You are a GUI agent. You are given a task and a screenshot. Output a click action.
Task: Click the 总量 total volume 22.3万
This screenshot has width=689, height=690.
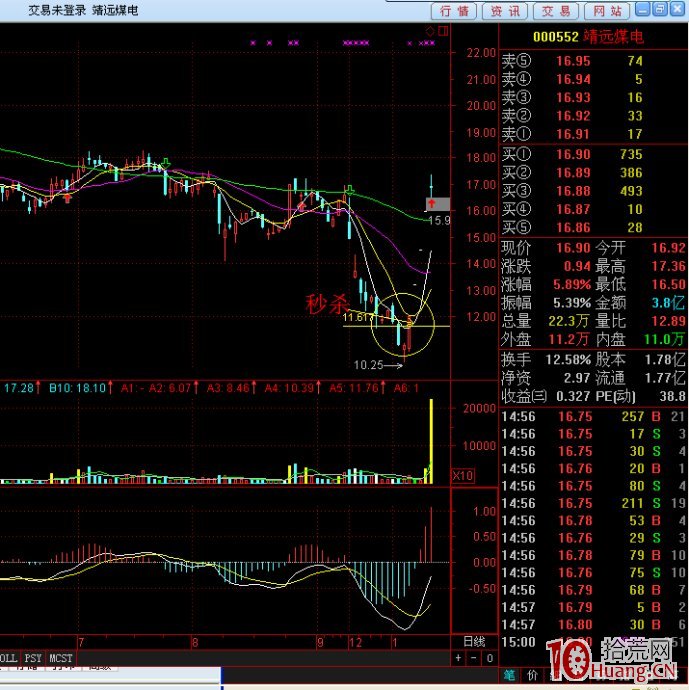pos(568,321)
